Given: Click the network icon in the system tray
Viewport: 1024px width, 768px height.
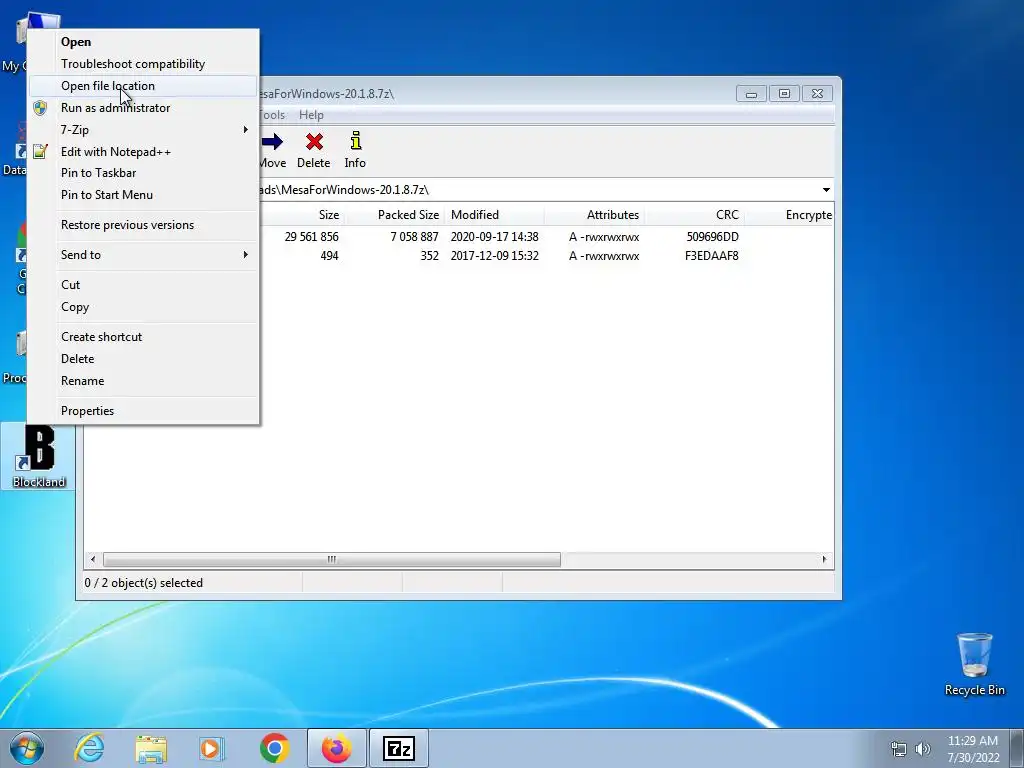Looking at the screenshot, I should click(899, 749).
